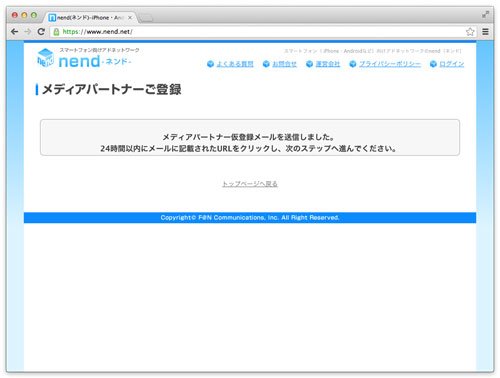Open the ログイン link

452,64
